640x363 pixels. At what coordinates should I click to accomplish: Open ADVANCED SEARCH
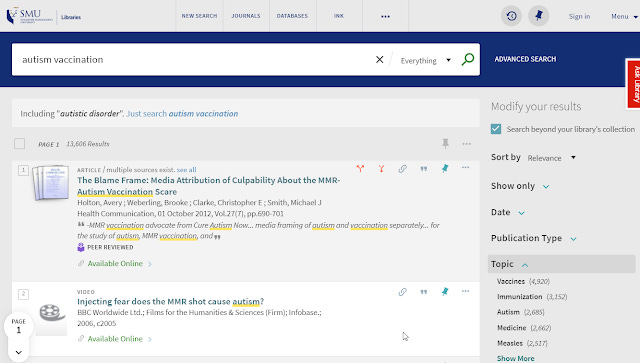525,59
